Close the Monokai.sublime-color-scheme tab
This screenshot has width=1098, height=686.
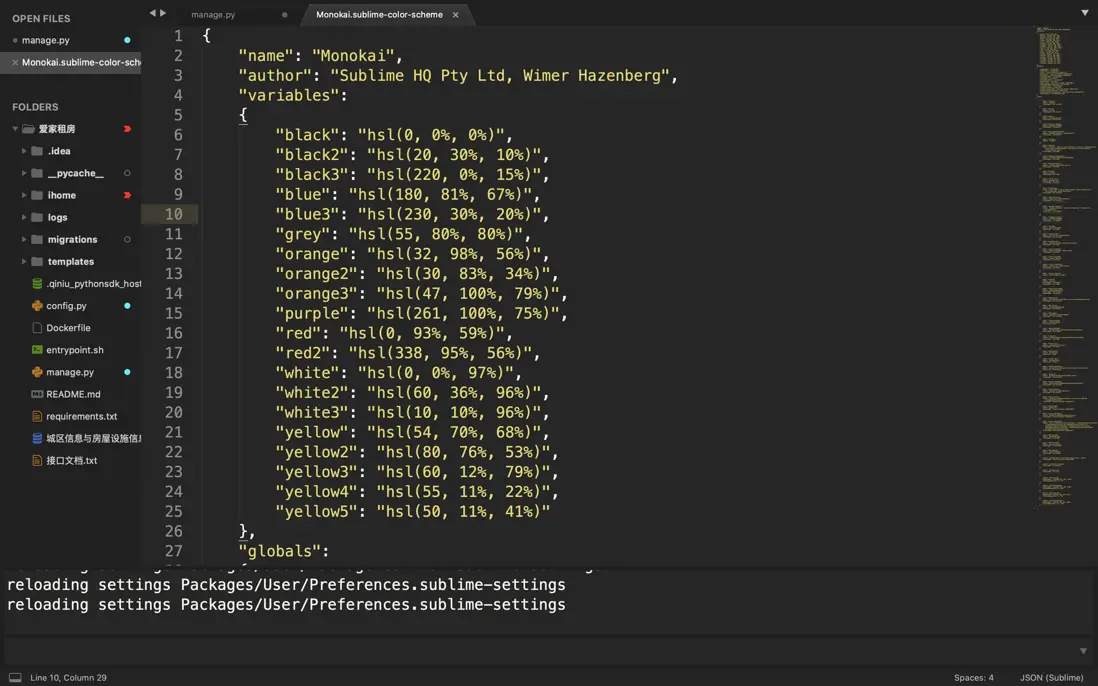click(456, 15)
